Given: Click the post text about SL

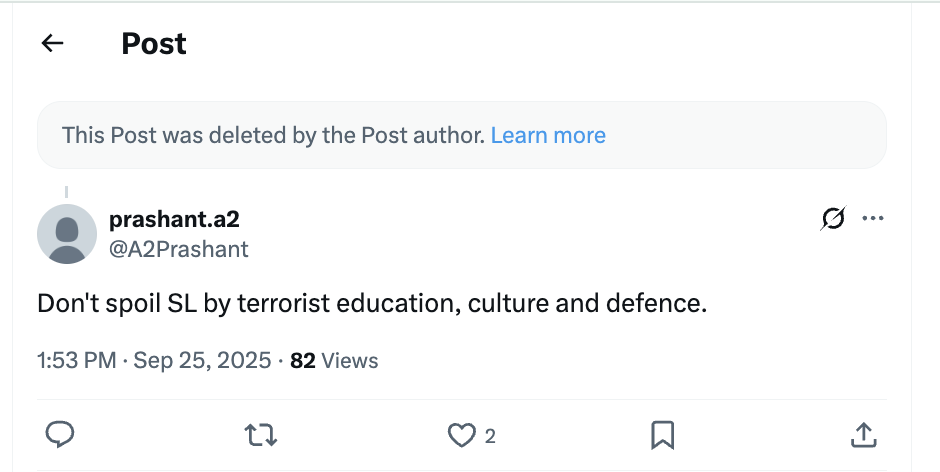Looking at the screenshot, I should pos(372,303).
